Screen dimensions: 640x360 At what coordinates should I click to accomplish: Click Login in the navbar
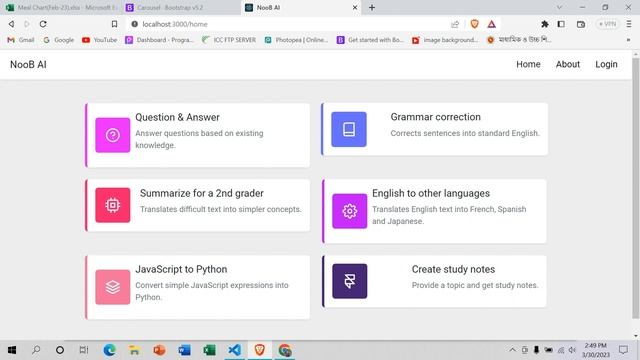606,64
